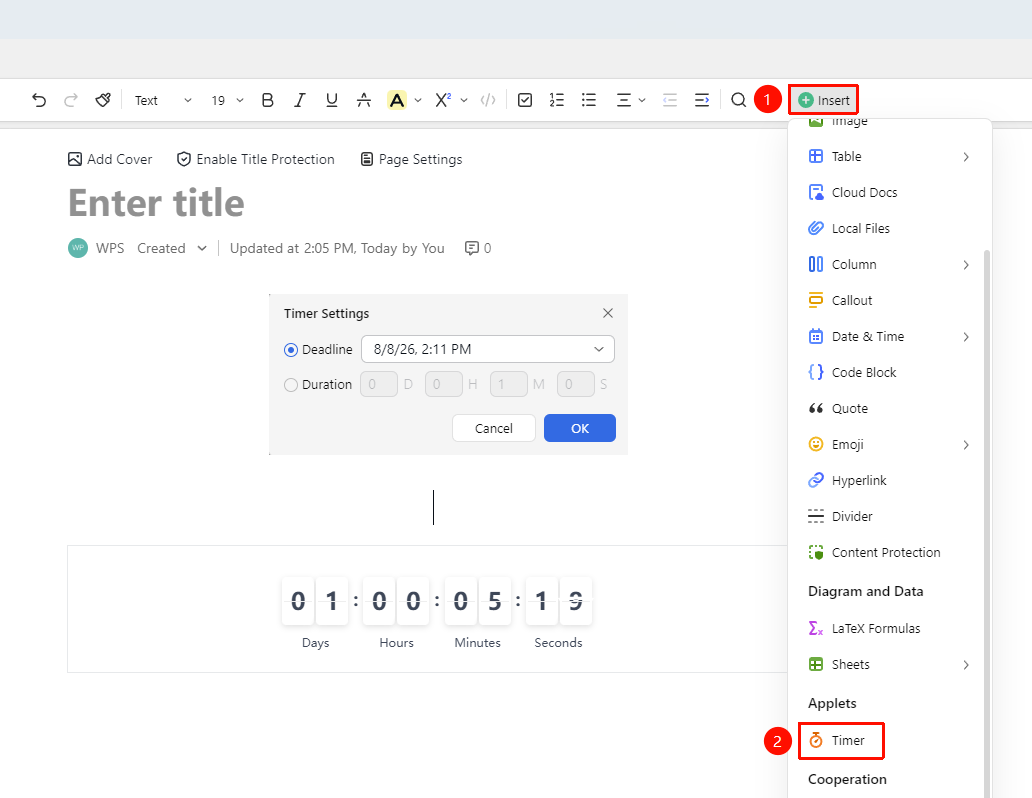Insert a numbered list
Viewport: 1032px width, 798px height.
point(557,100)
